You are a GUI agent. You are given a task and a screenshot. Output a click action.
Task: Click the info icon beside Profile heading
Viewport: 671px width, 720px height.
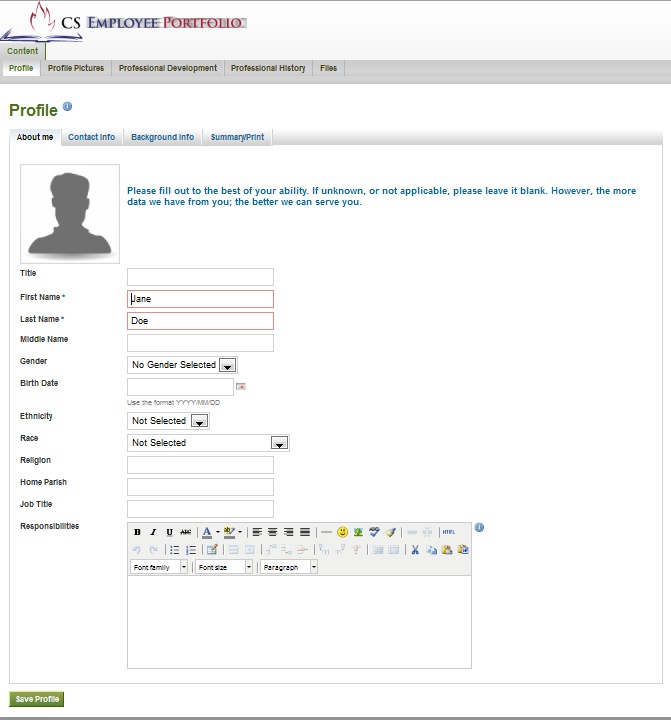[67, 106]
